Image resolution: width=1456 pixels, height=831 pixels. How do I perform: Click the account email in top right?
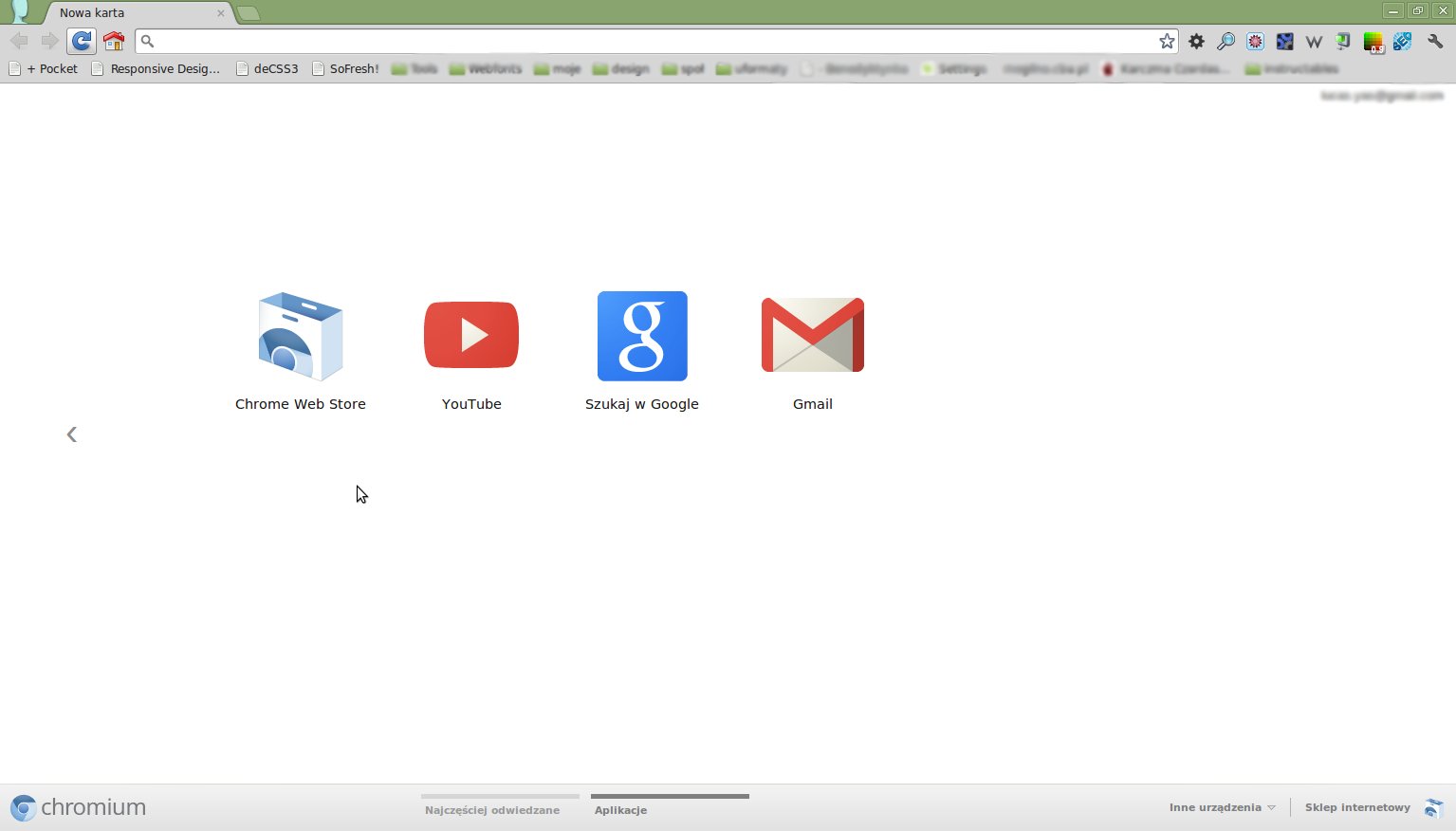1382,96
